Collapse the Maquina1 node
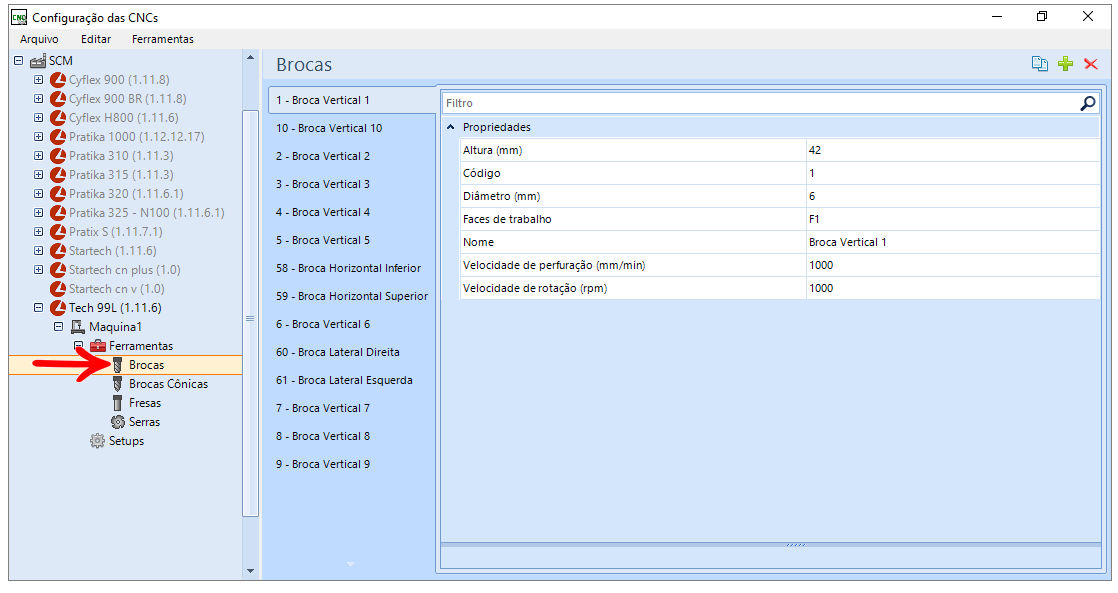Screen dimensions: 1118x593 (x=58, y=327)
